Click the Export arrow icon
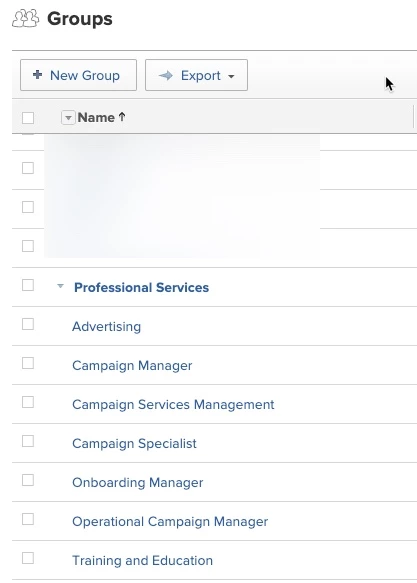 pyautogui.click(x=166, y=75)
